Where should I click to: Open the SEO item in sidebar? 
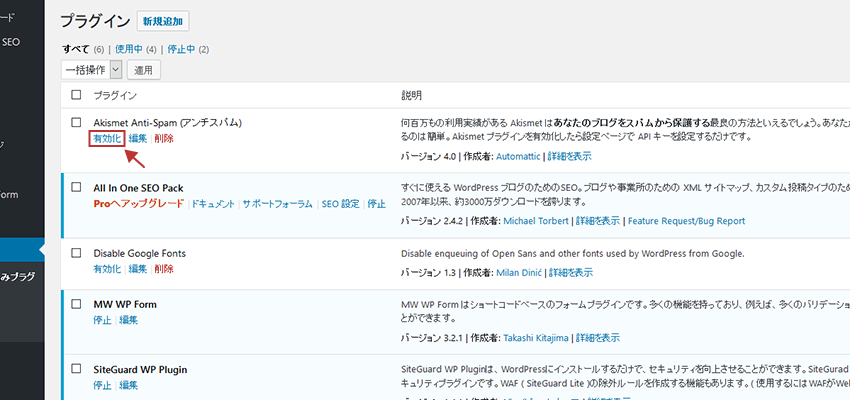pos(11,42)
